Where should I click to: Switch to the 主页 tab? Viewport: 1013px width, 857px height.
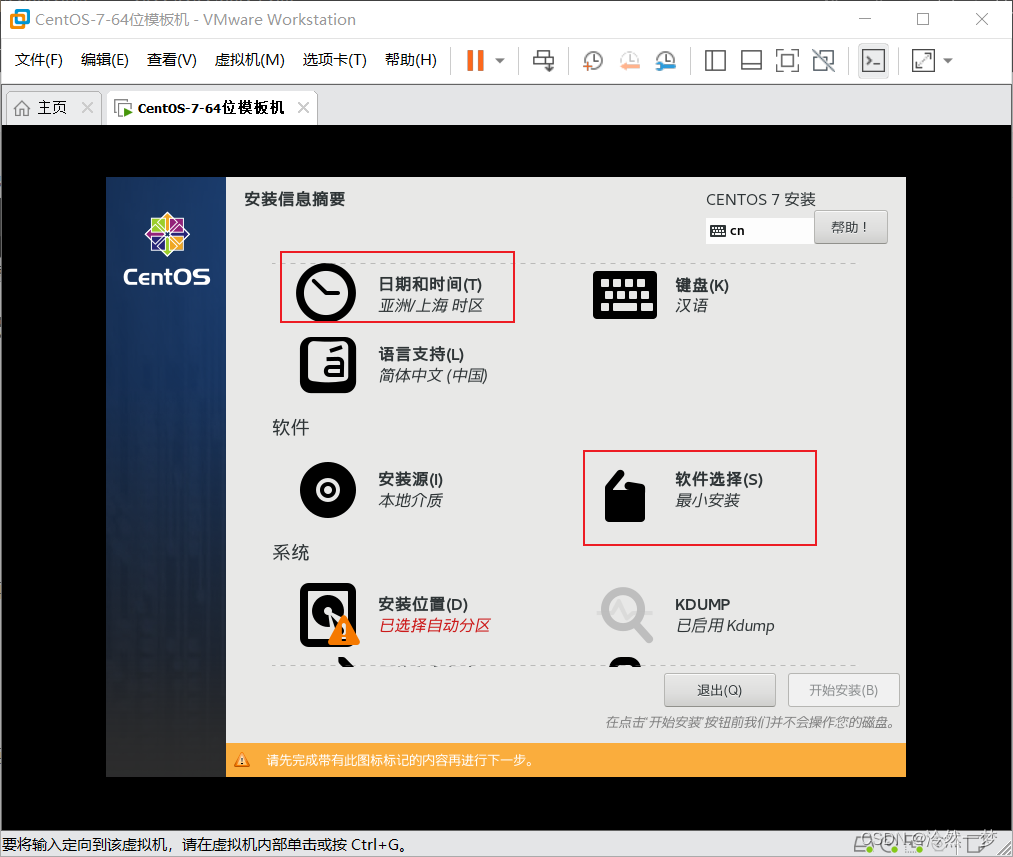[52, 108]
